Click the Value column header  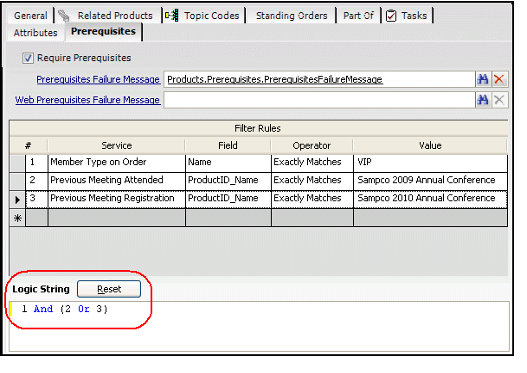coord(430,146)
